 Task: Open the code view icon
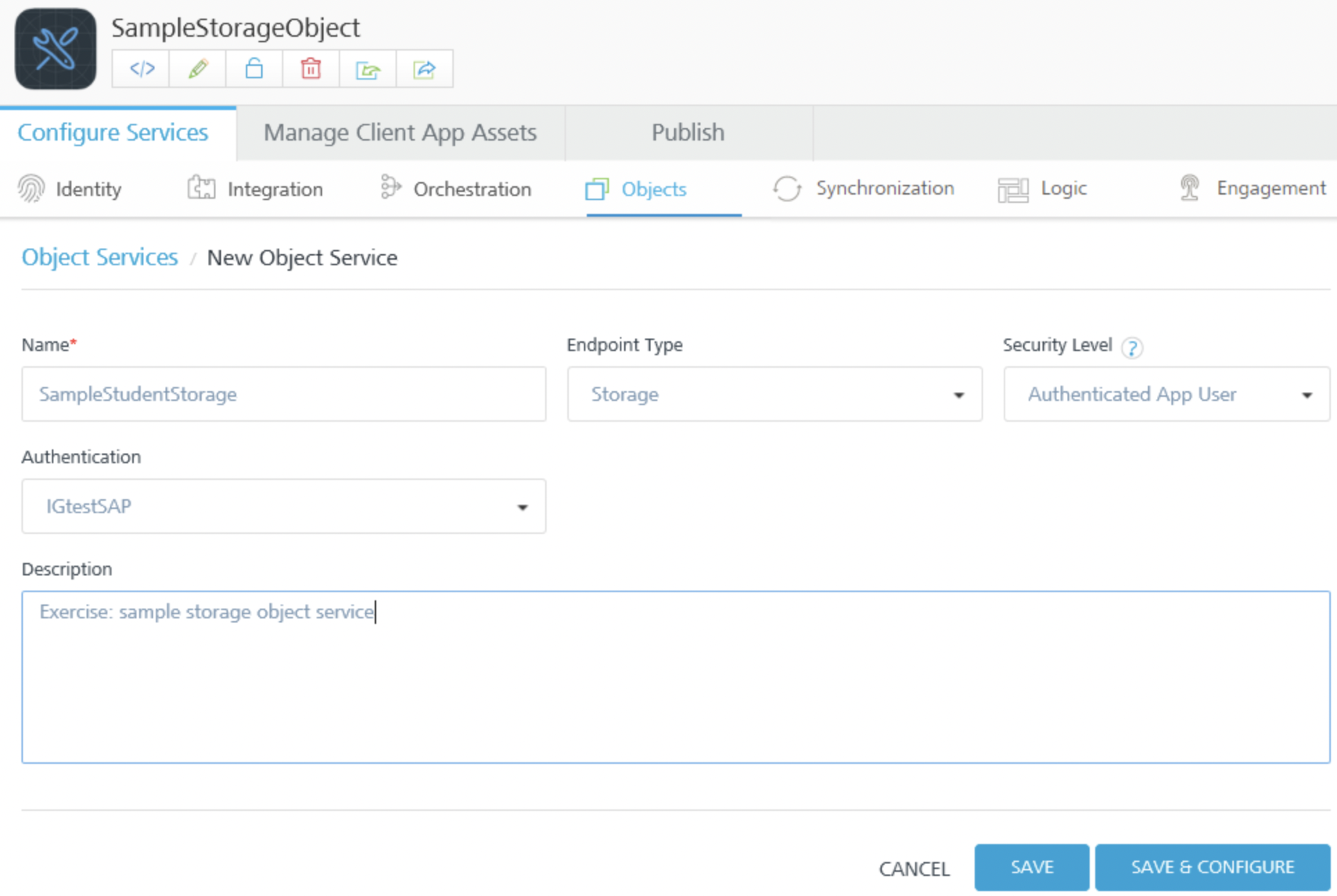pyautogui.click(x=141, y=69)
